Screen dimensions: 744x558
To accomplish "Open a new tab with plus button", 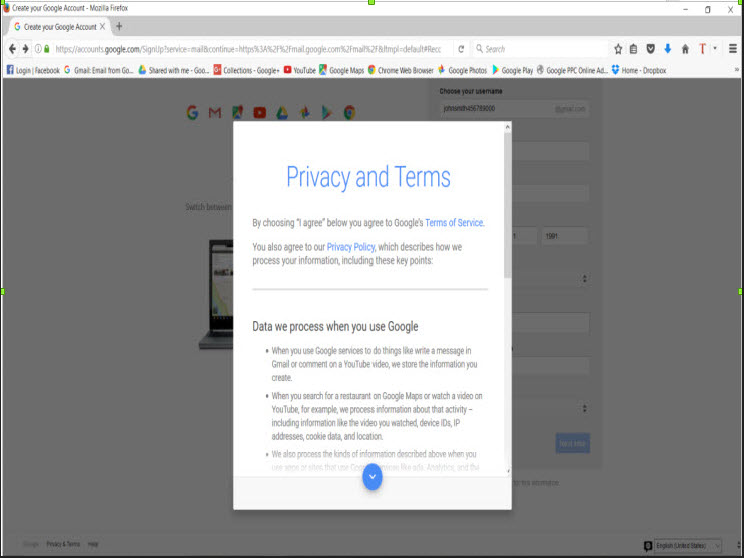I will point(119,26).
